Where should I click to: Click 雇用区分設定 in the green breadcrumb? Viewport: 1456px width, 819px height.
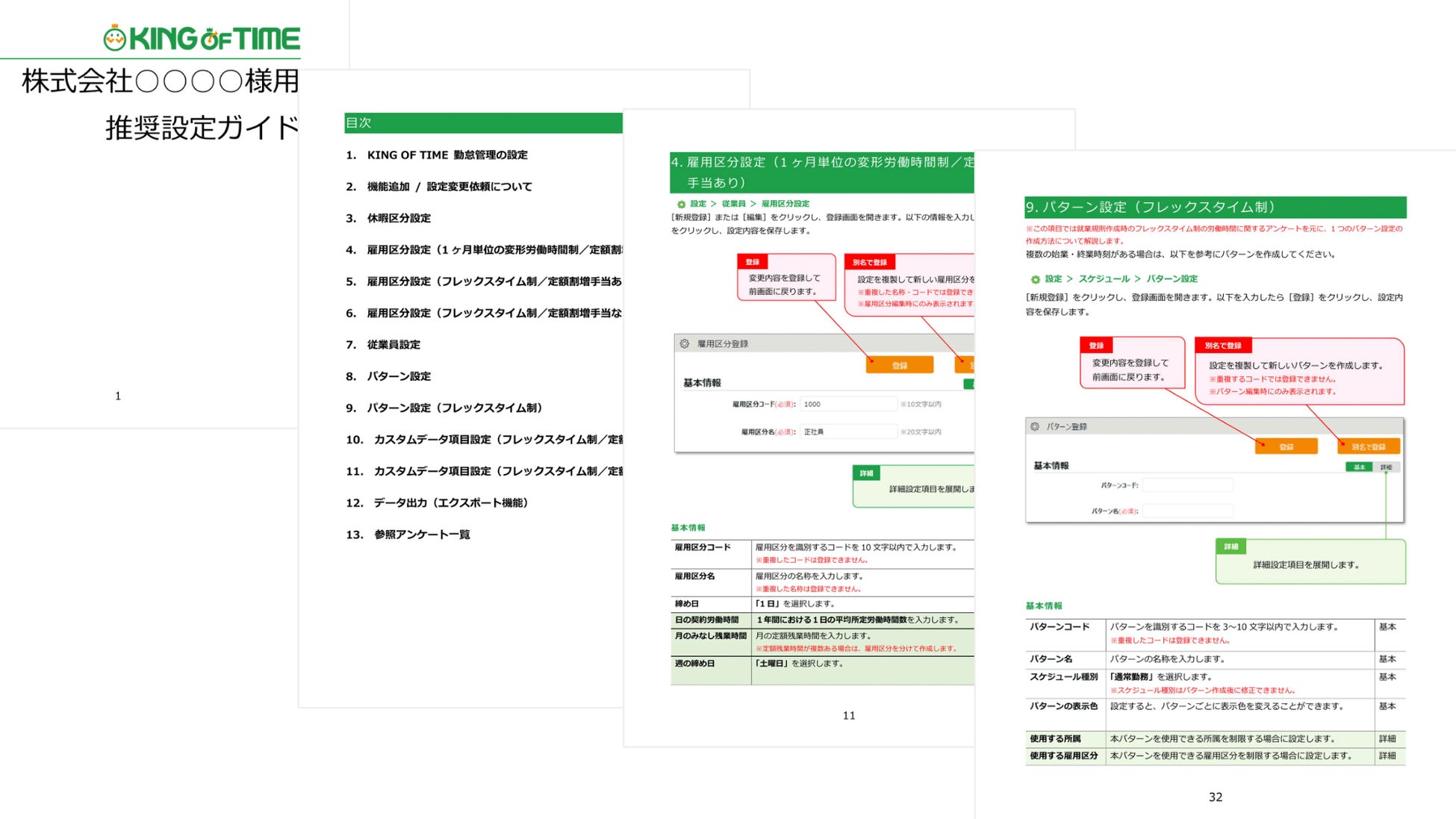click(785, 204)
